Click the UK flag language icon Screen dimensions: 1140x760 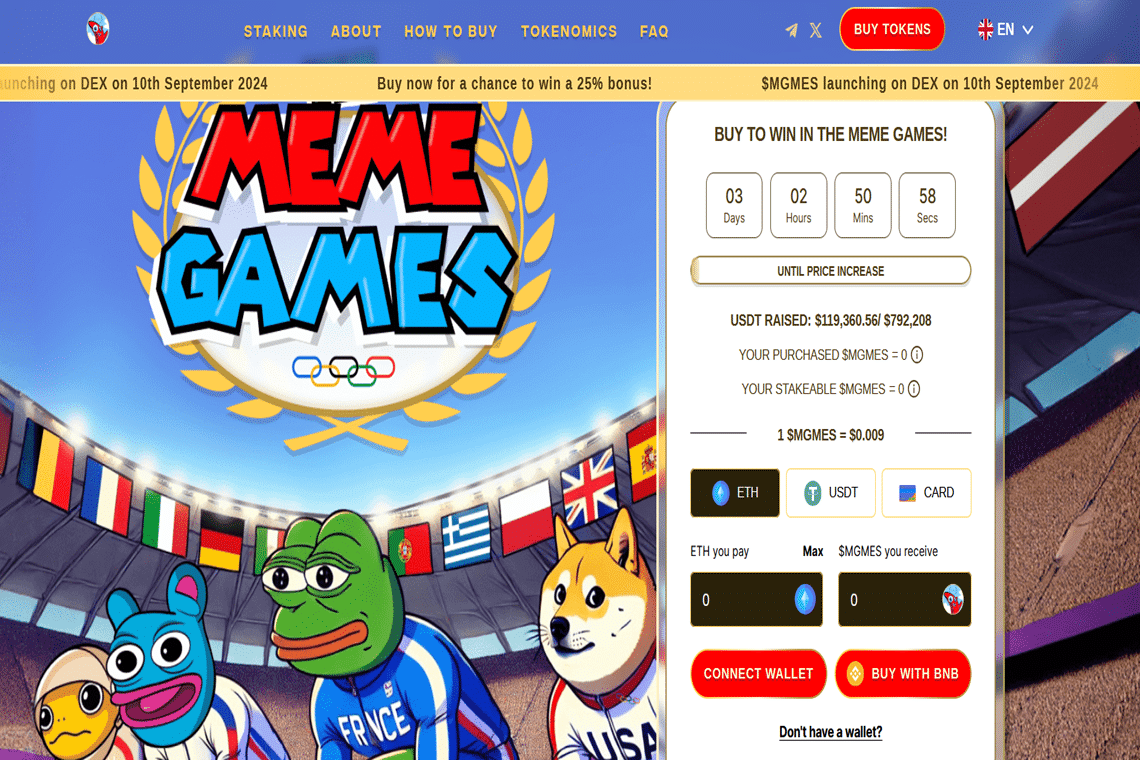pyautogui.click(x=985, y=30)
